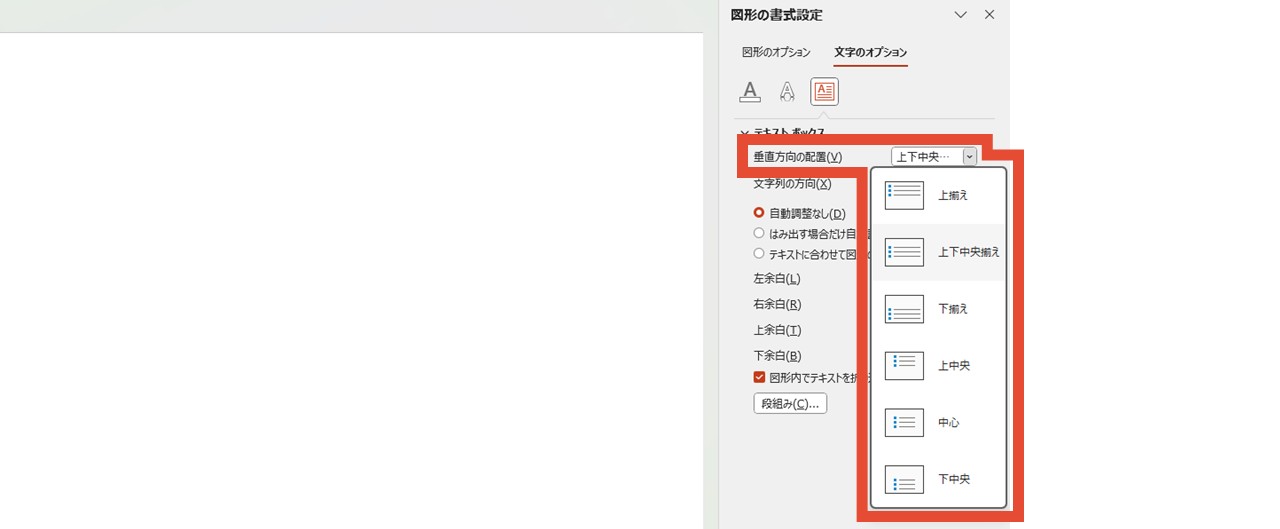Select 自動調整なし radio button
Screen dimensions: 1280x529
pos(759,213)
